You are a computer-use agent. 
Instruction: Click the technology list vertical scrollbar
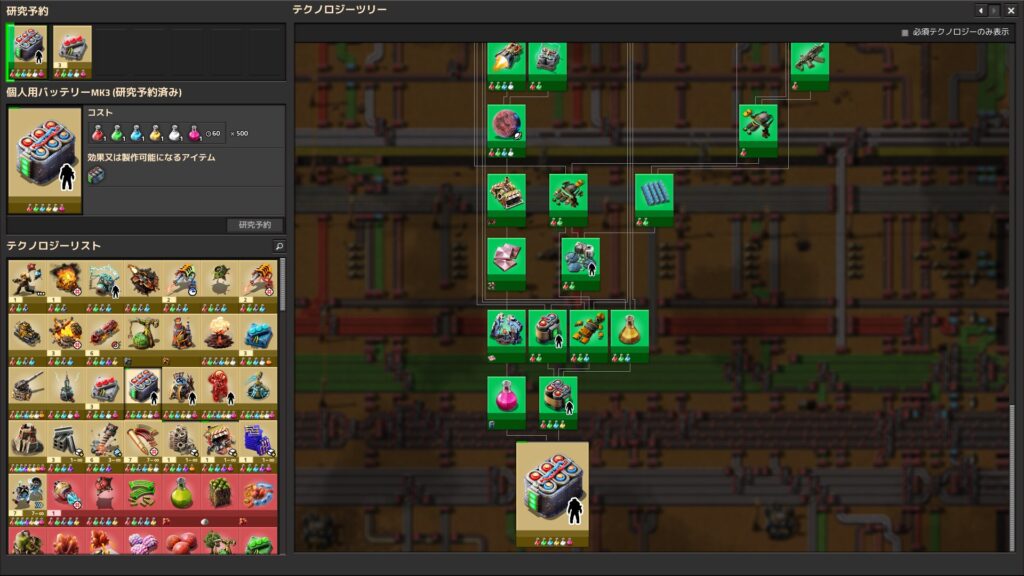click(x=282, y=290)
